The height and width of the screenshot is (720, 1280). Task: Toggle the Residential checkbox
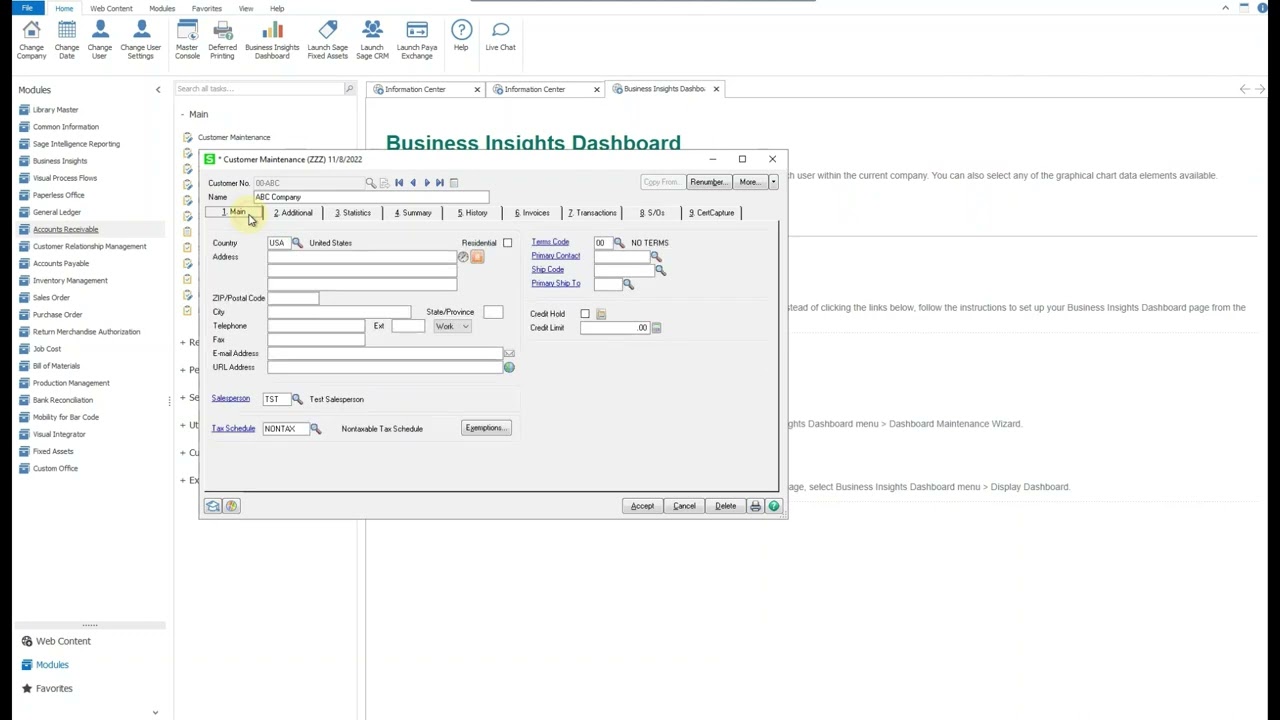(507, 243)
